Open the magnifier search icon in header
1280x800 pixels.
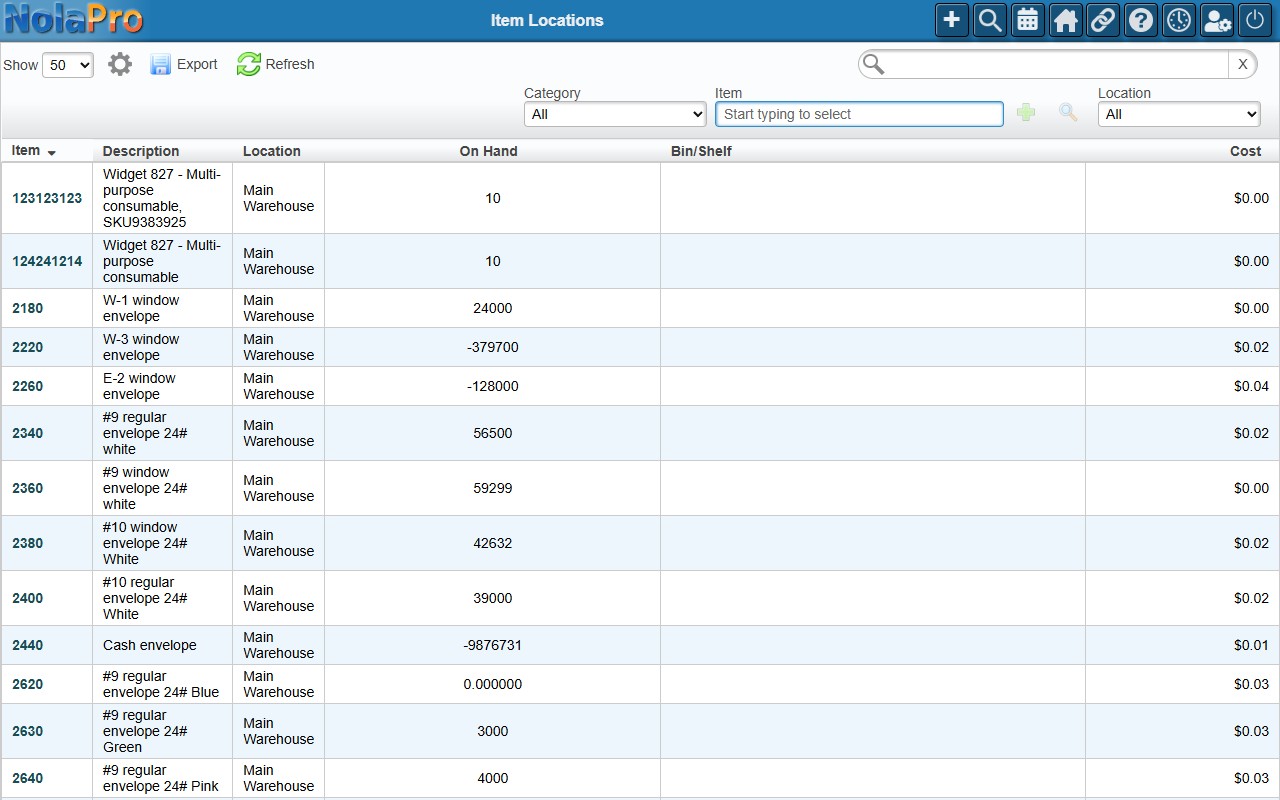(x=990, y=20)
